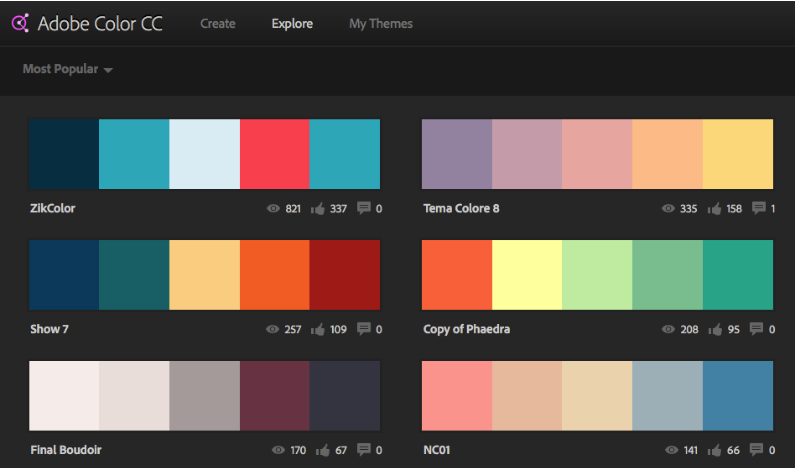The width and height of the screenshot is (795, 468).
Task: Click the 337 likes count of ZikColor
Action: point(339,209)
